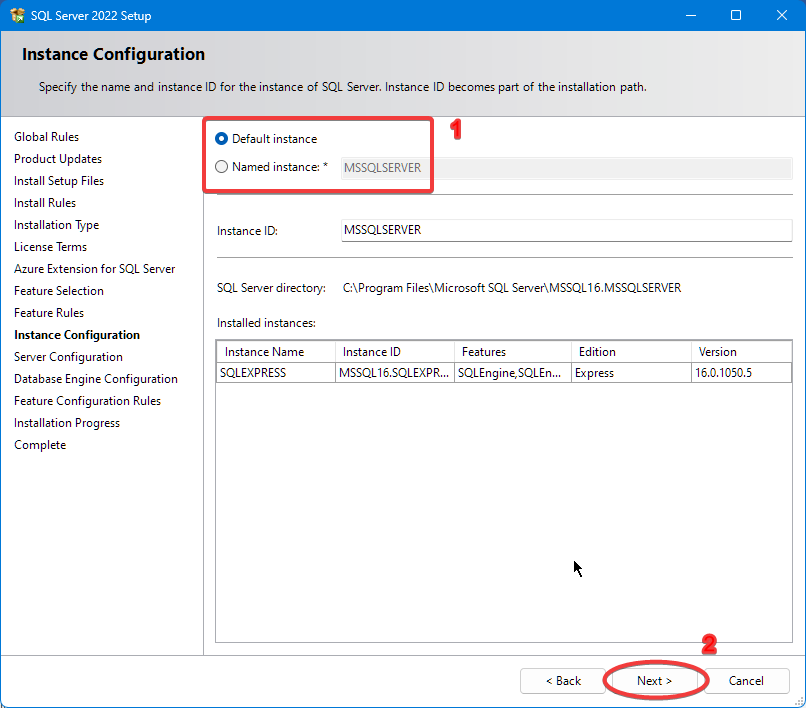Select the Complete step

40,445
